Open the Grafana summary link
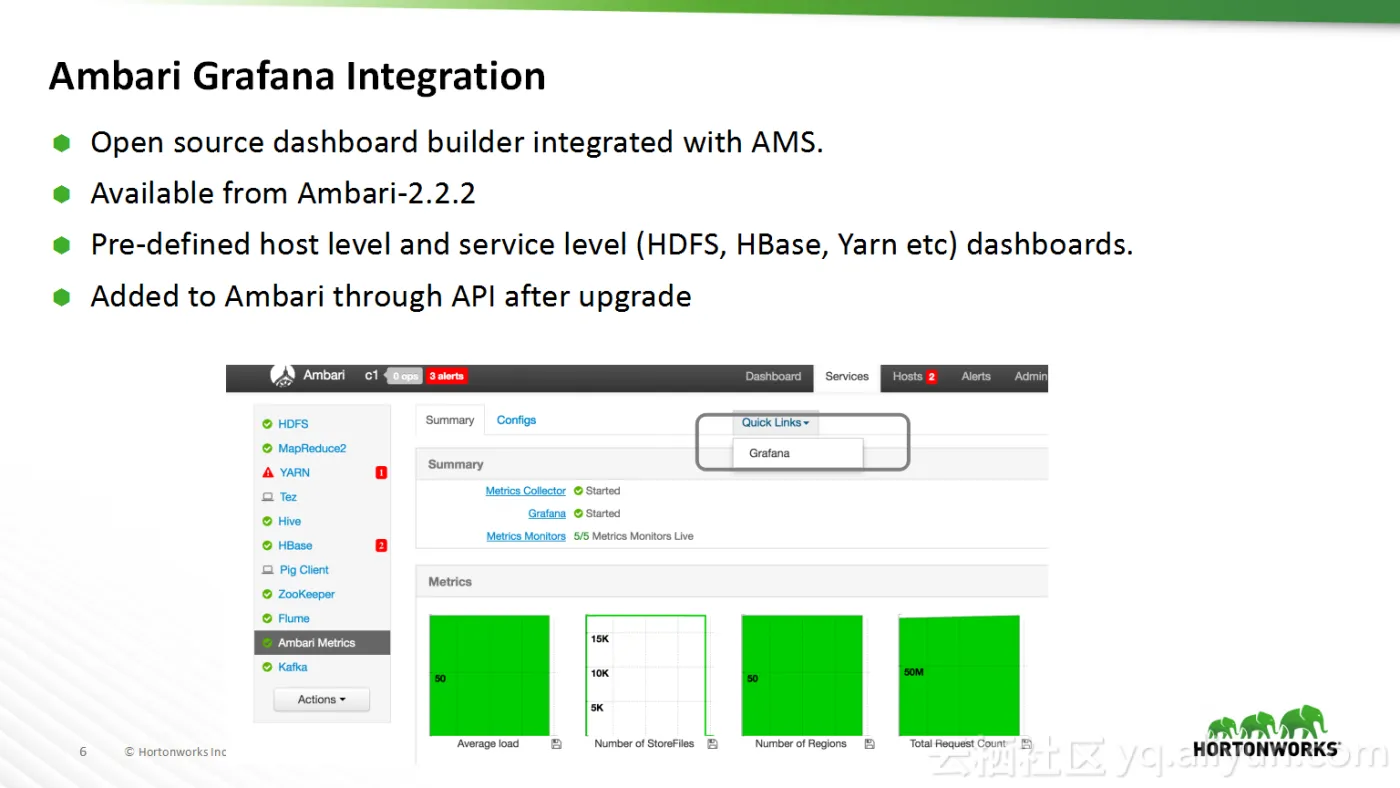This screenshot has height=788, width=1400. coord(547,514)
